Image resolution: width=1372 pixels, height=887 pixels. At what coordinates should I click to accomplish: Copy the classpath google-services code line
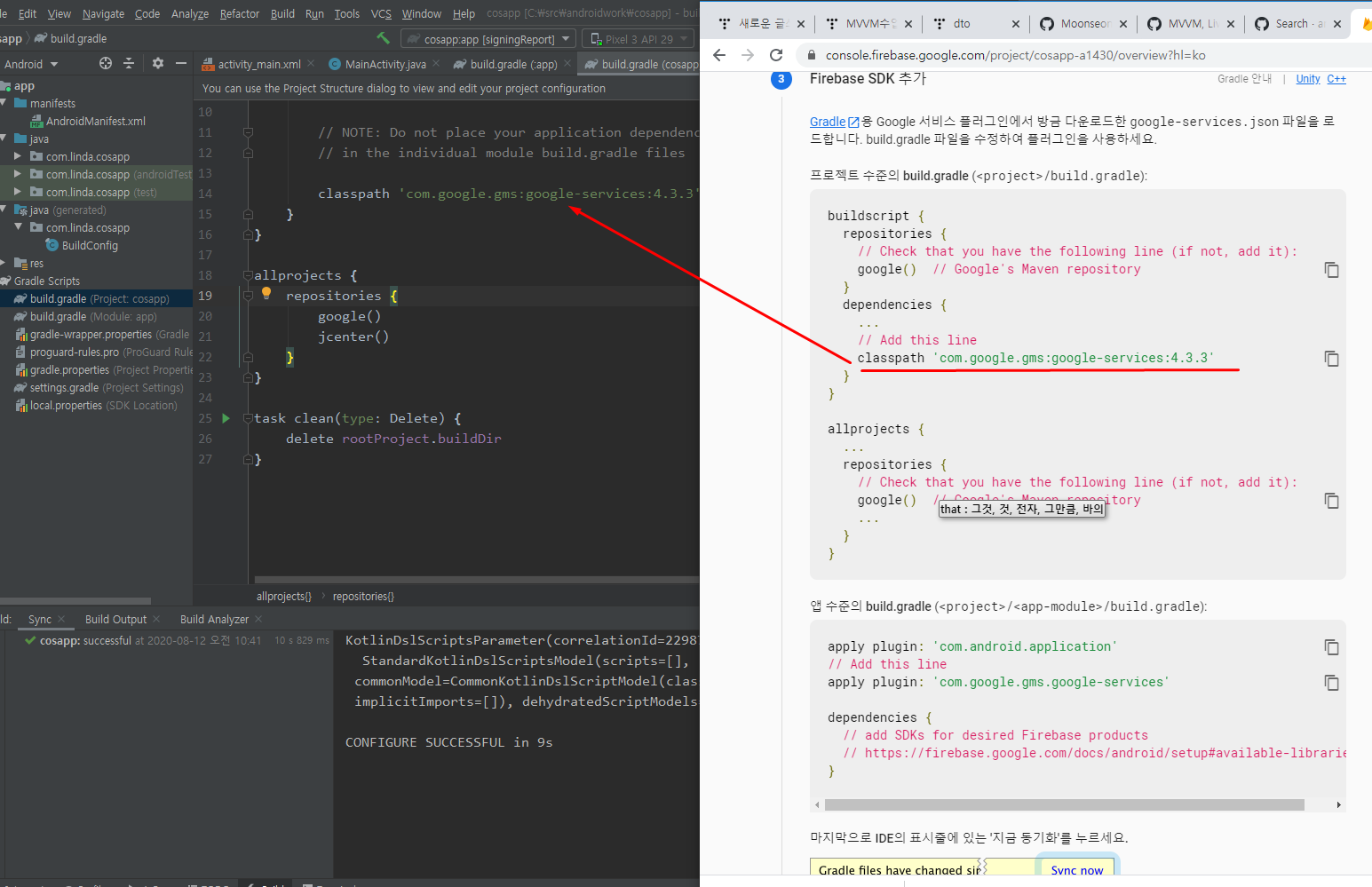[1331, 359]
